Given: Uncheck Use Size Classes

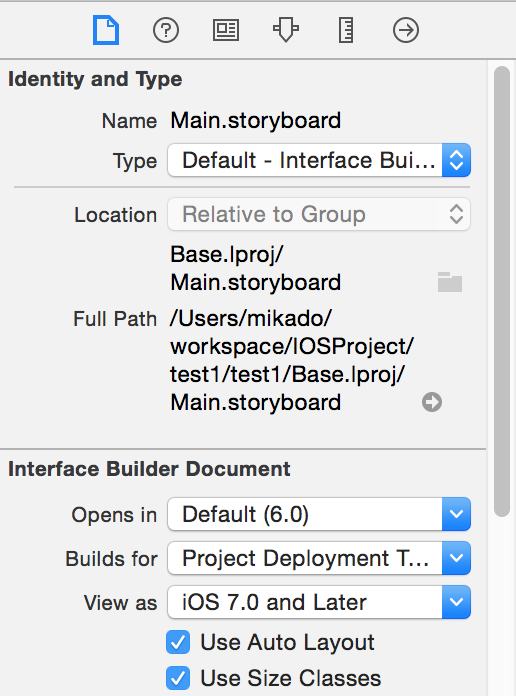Looking at the screenshot, I should pyautogui.click(x=178, y=678).
